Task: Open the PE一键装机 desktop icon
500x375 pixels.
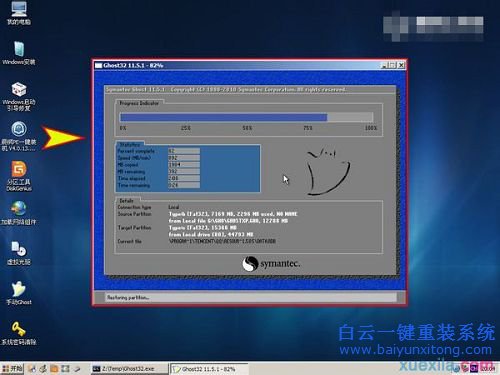Action: [19, 136]
